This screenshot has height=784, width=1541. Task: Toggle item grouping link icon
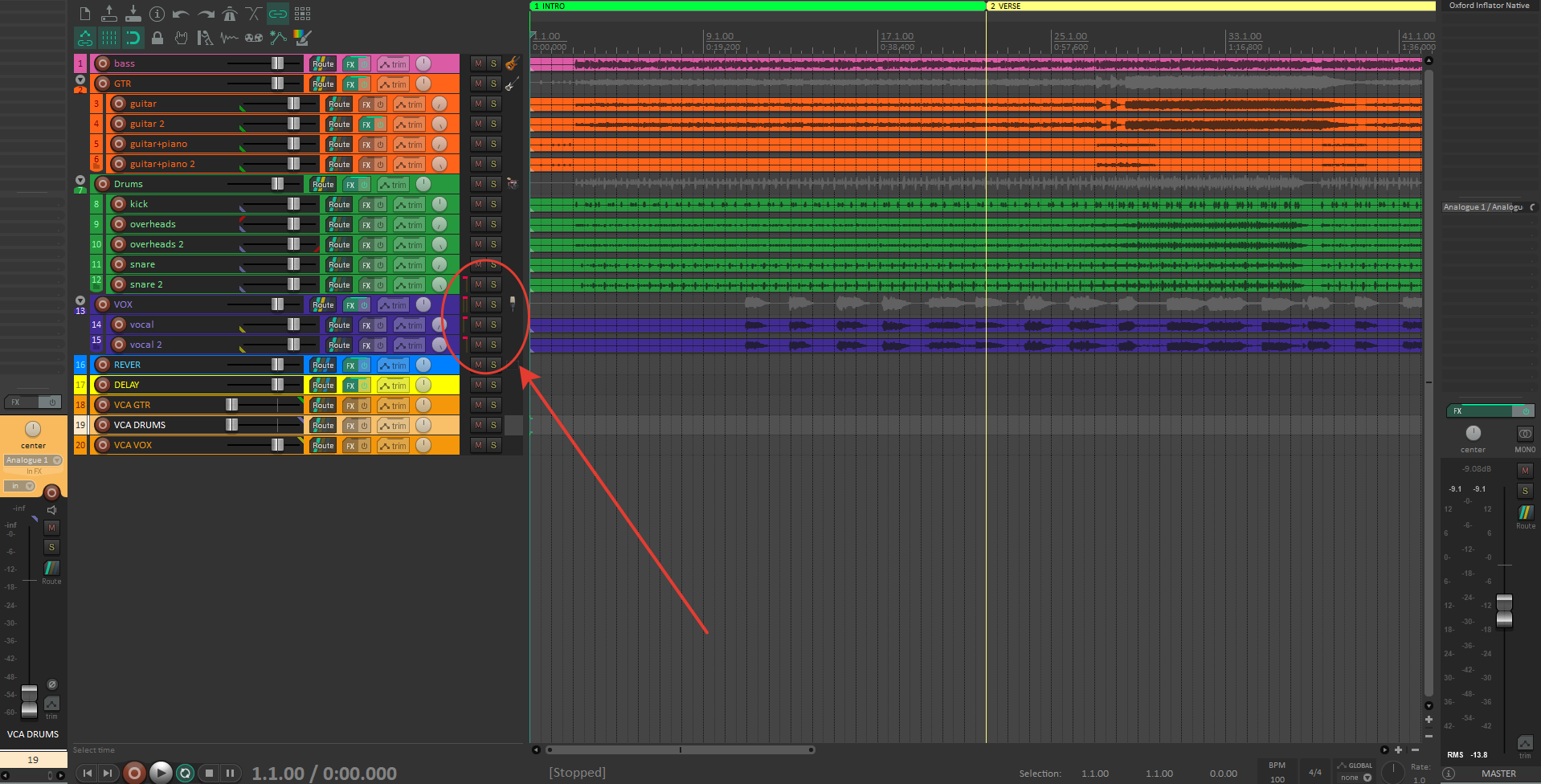coord(278,14)
